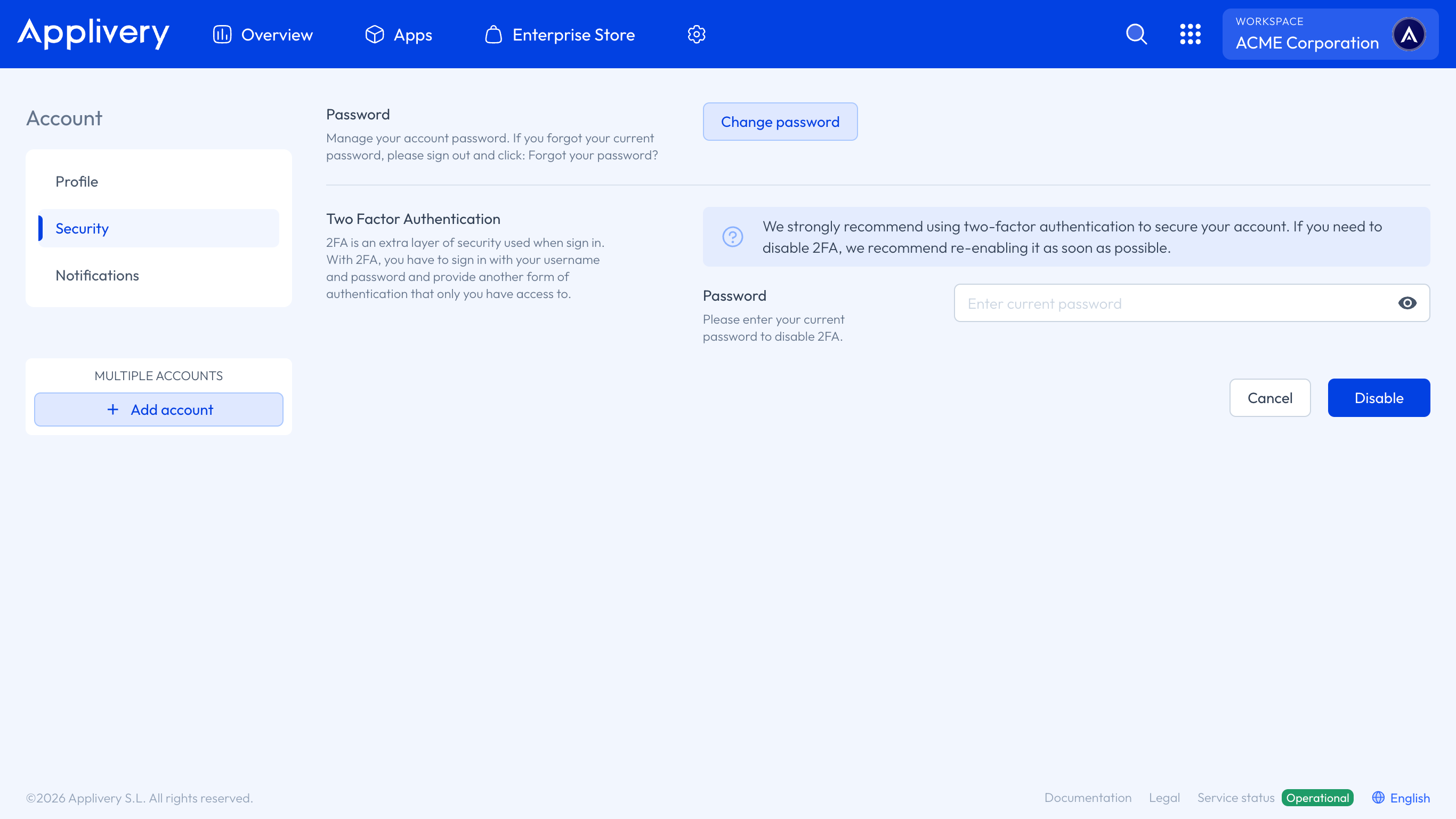Open the ACME Corporation workspace selector

[1307, 42]
